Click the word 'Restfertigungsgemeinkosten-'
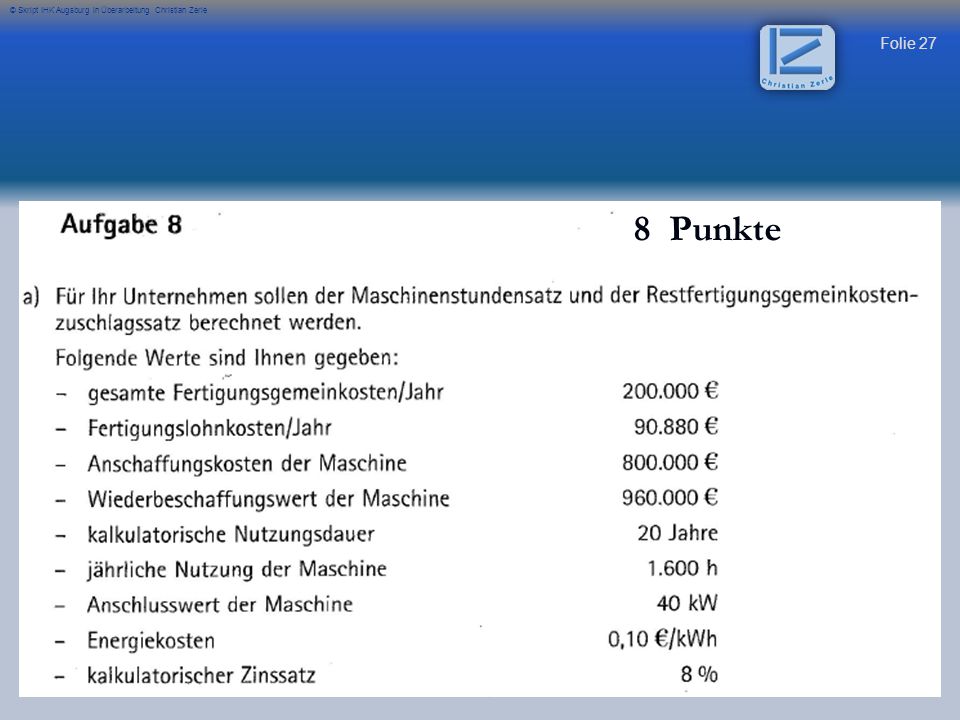The height and width of the screenshot is (720, 960). [x=782, y=296]
